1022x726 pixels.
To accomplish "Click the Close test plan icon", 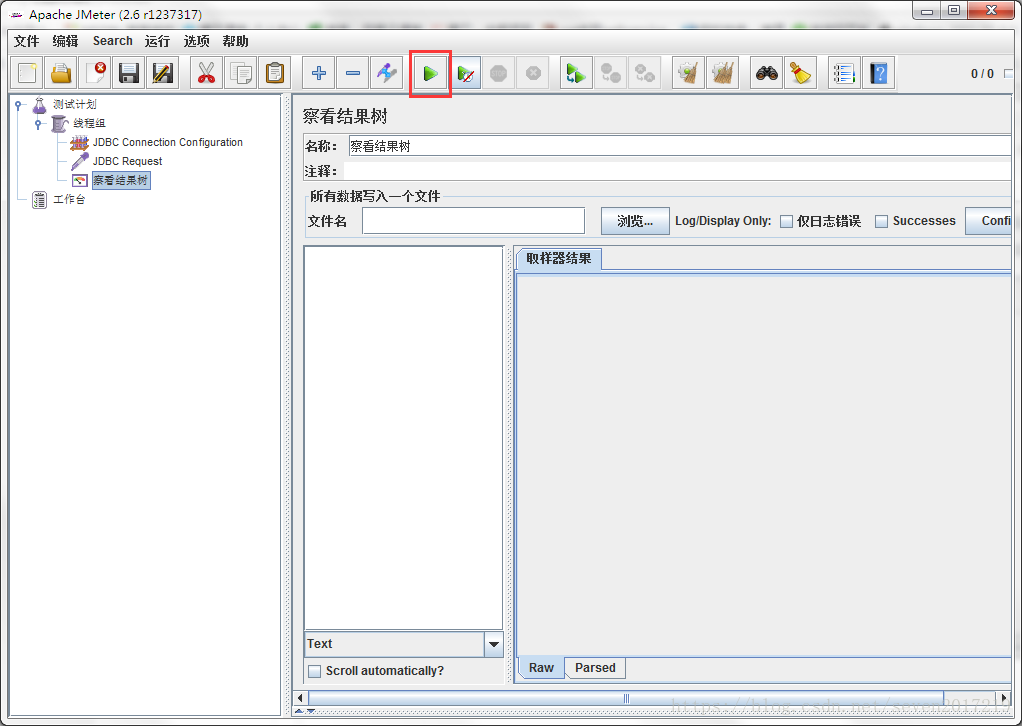I will [95, 73].
